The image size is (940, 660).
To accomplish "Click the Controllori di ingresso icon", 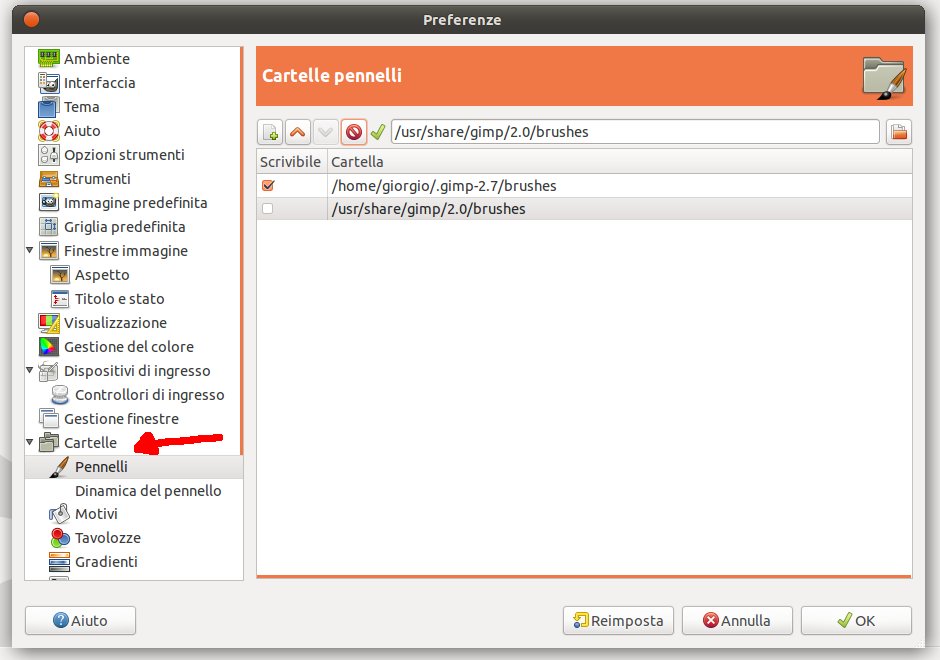I will (59, 394).
